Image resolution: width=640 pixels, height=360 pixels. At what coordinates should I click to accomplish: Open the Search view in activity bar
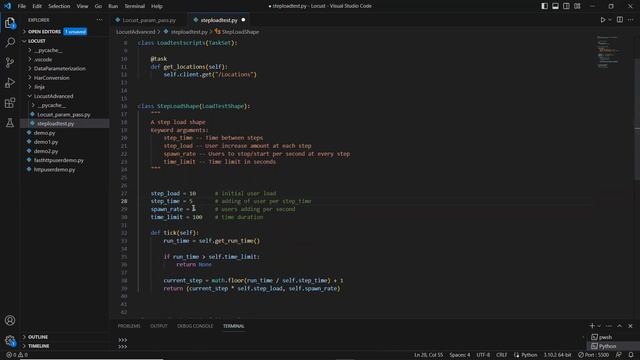(x=10, y=42)
